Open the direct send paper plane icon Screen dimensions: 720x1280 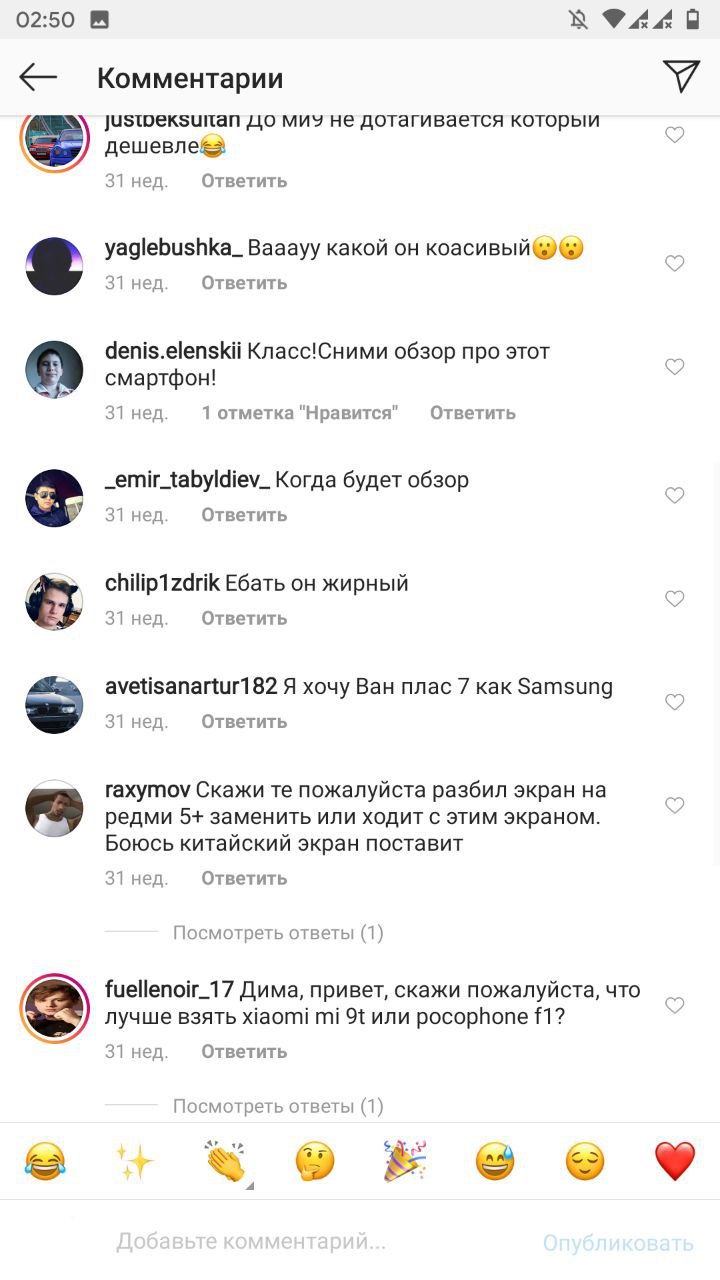coord(681,76)
